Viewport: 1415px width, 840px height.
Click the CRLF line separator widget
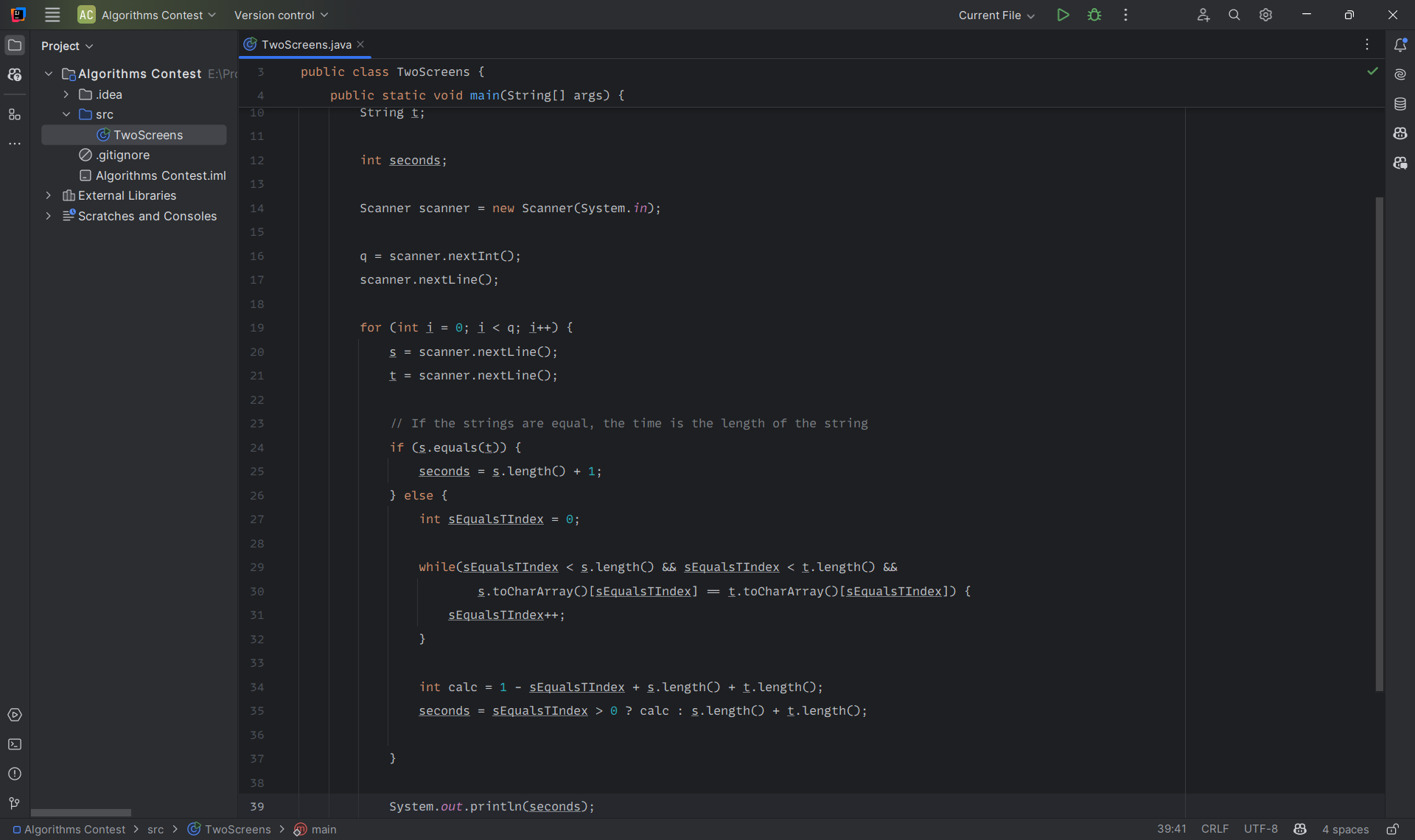1215,829
